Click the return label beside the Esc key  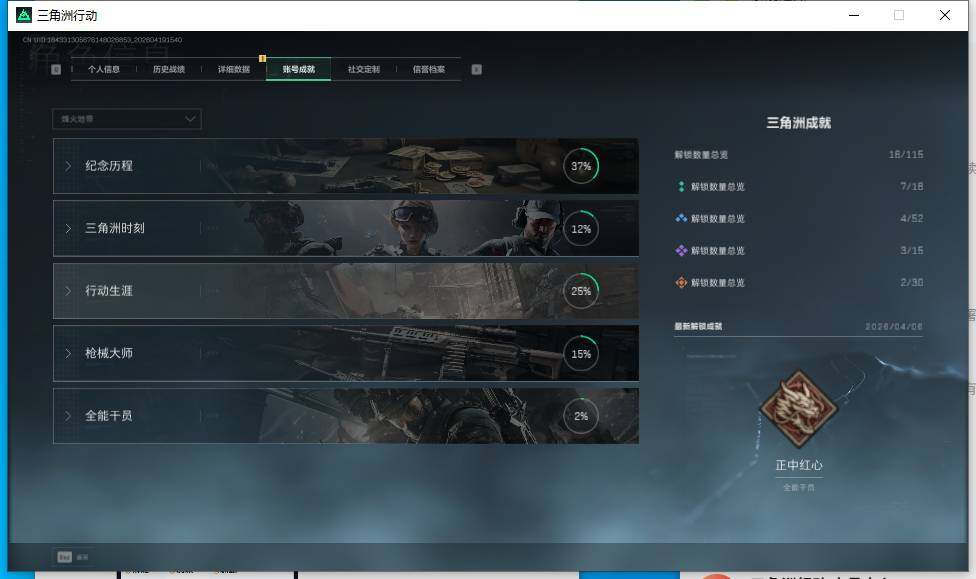82,557
